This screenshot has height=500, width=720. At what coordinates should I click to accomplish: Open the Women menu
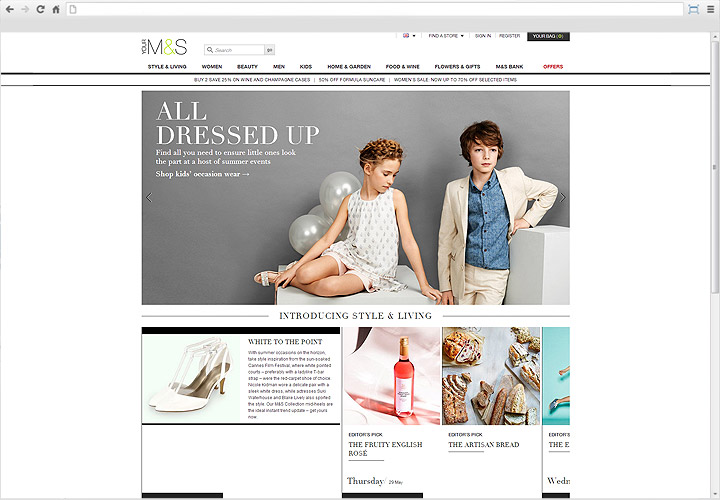coord(212,67)
